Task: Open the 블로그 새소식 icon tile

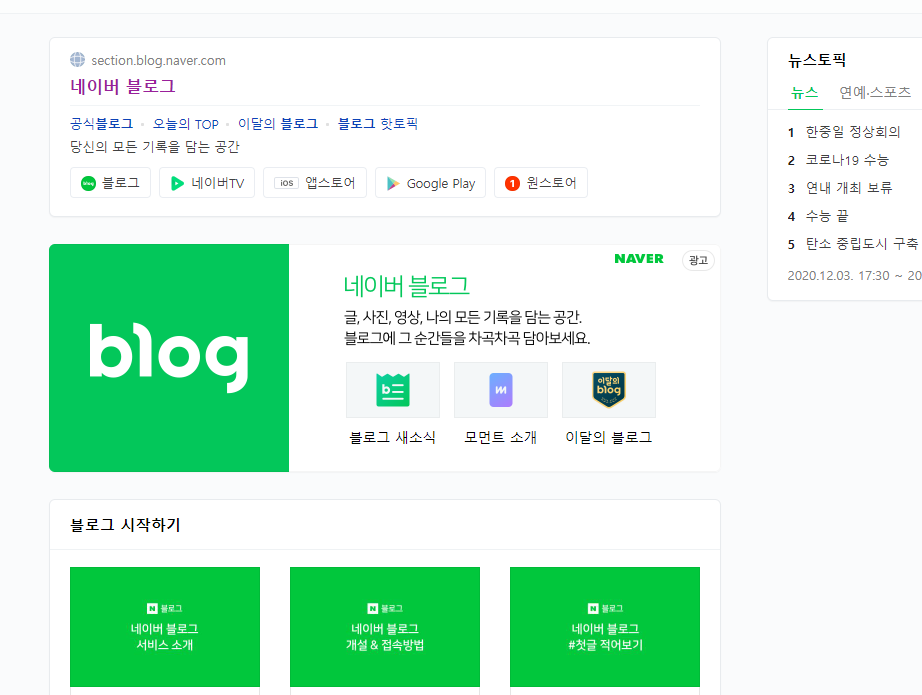Action: click(393, 390)
